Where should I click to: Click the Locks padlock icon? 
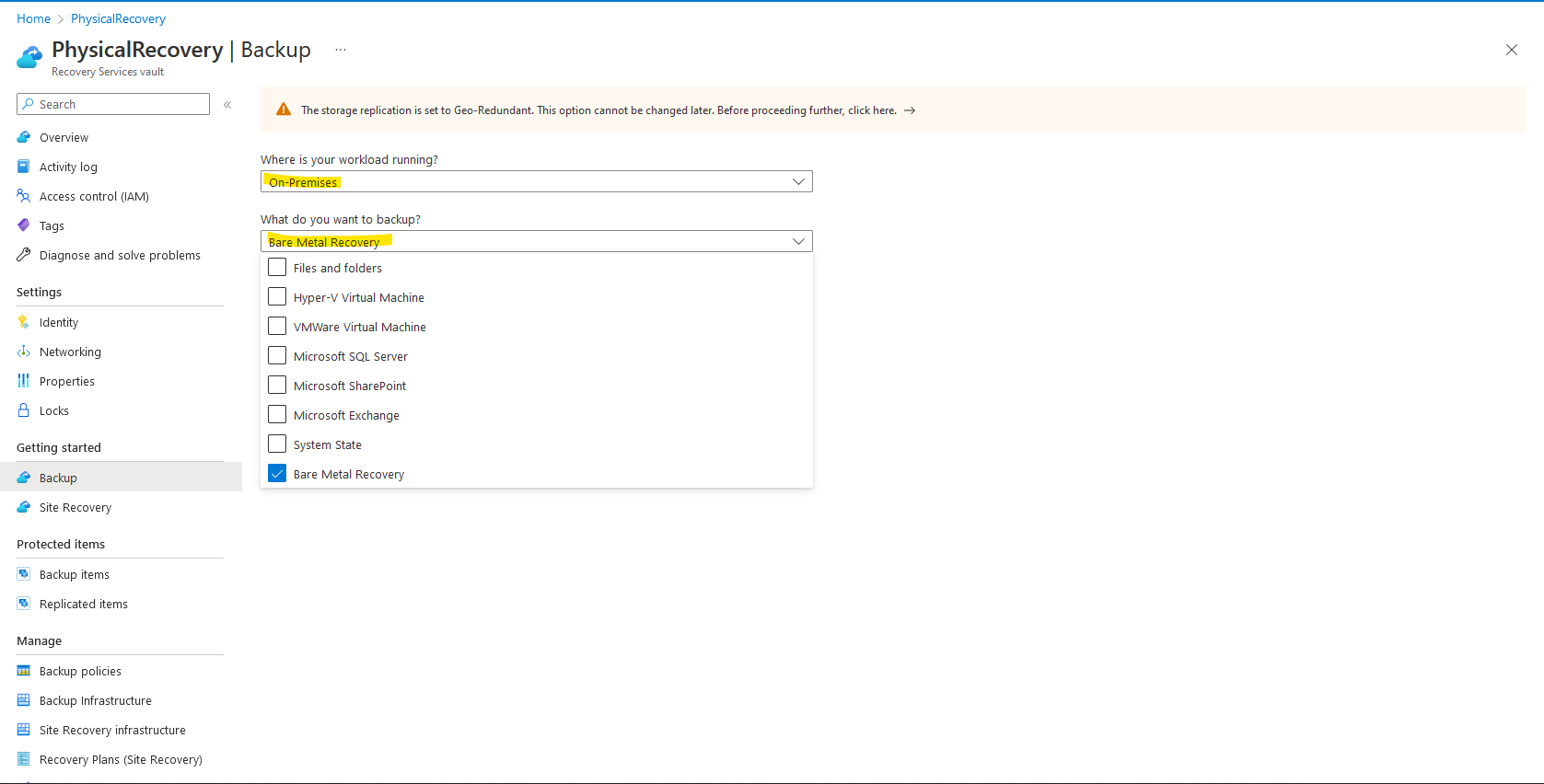(24, 410)
